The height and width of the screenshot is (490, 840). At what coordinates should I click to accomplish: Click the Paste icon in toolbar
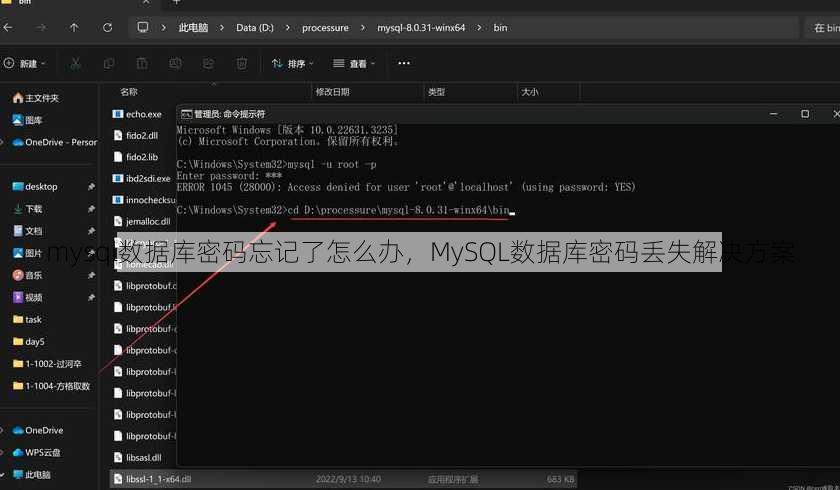[142, 64]
